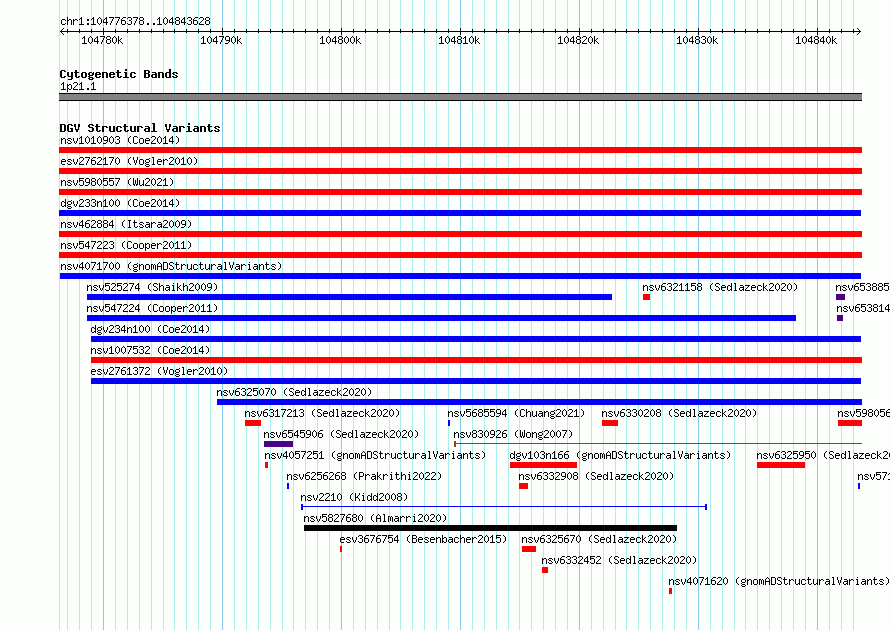This screenshot has width=890, height=630.
Task: Click nsv6325070 (Sedlazeck2020) label
Action: 294,392
